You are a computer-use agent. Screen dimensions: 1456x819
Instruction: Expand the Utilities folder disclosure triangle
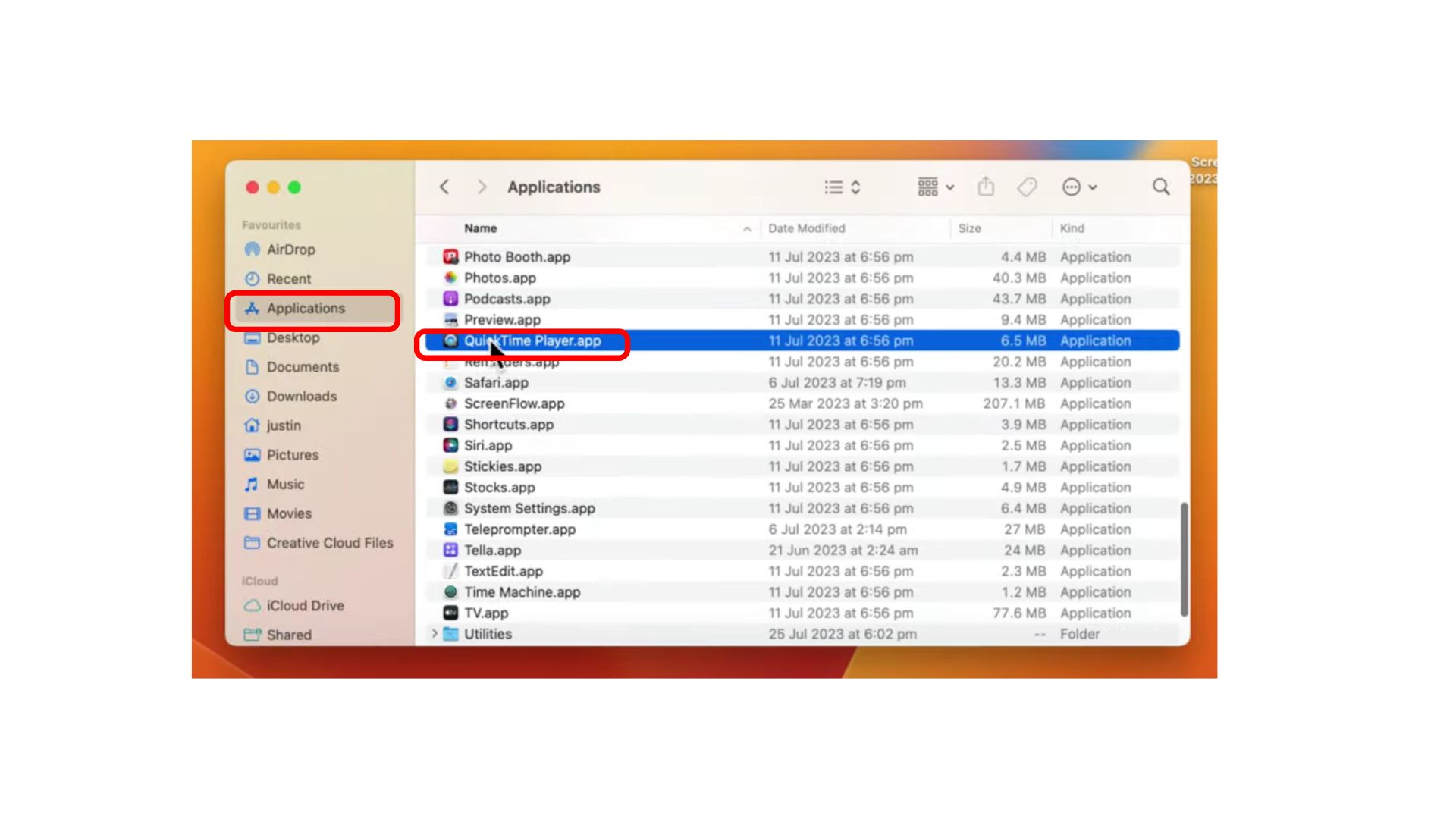tap(433, 634)
